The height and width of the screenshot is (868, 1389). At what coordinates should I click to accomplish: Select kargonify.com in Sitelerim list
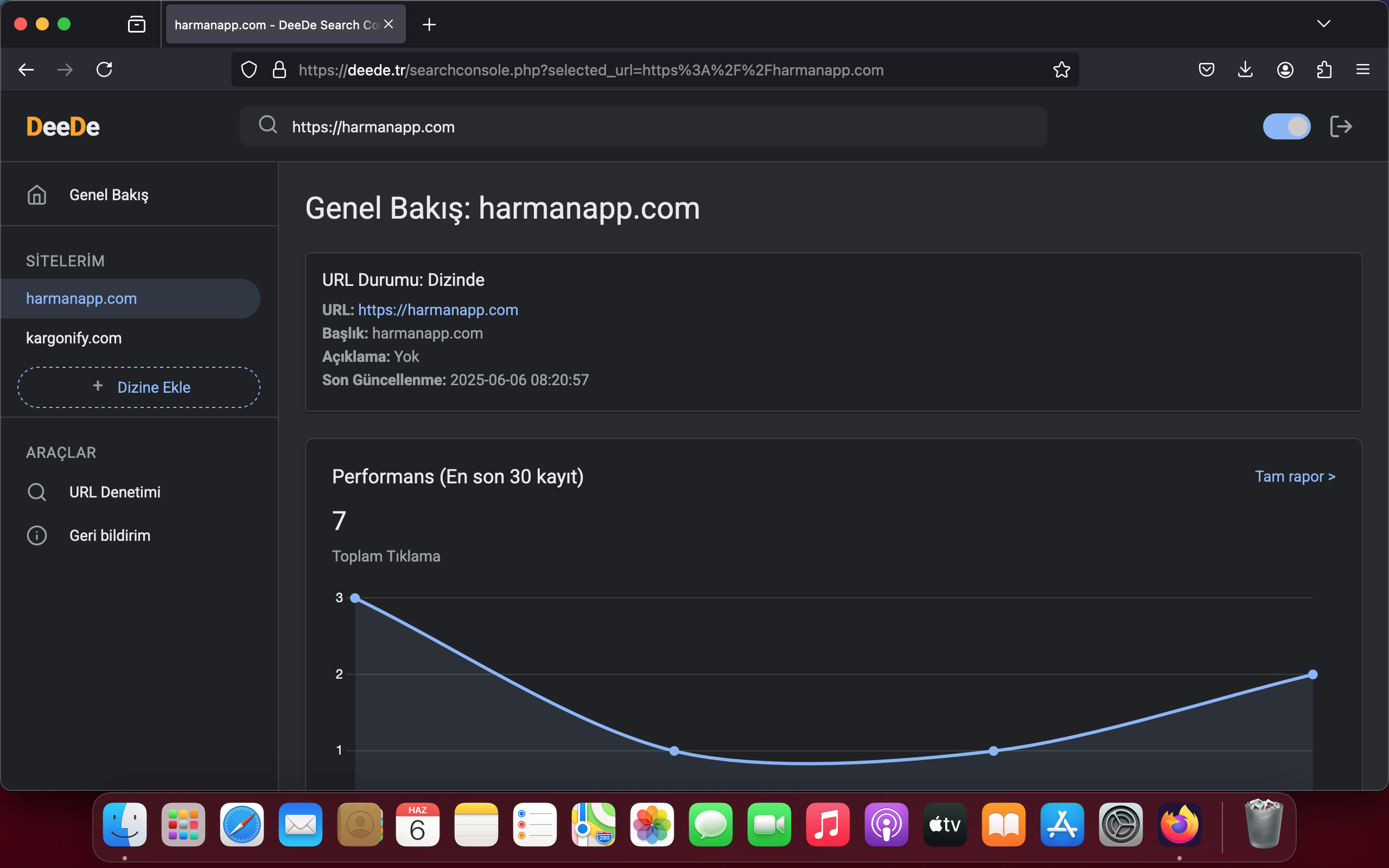coord(74,338)
